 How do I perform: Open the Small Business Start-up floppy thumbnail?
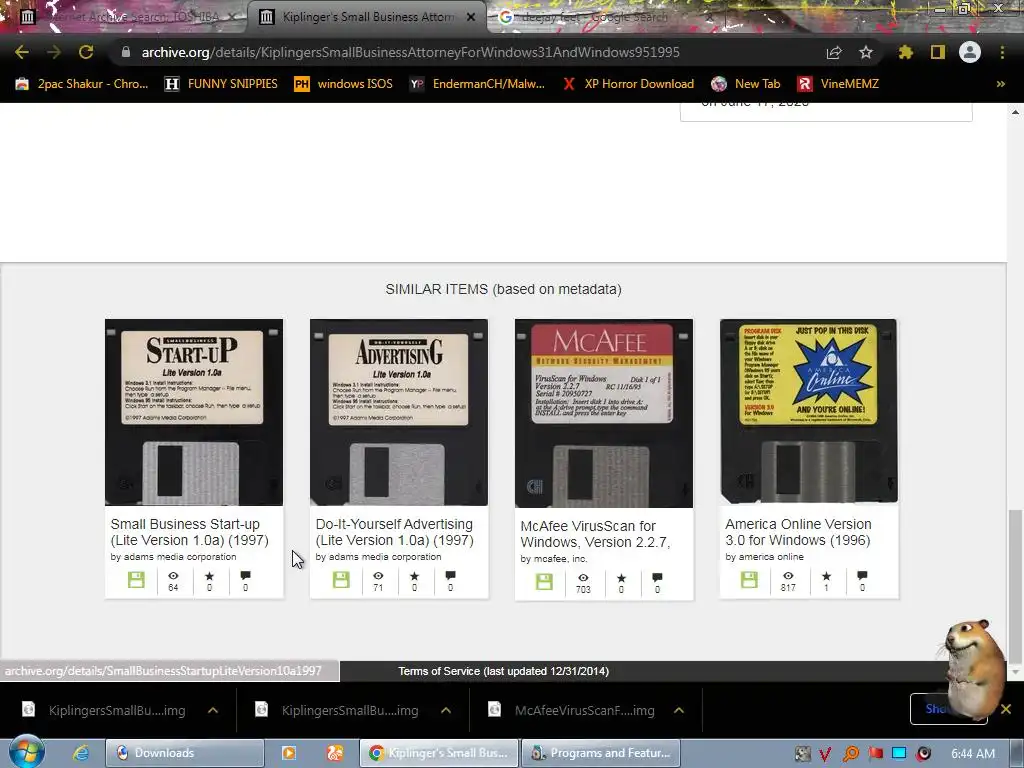click(x=194, y=412)
